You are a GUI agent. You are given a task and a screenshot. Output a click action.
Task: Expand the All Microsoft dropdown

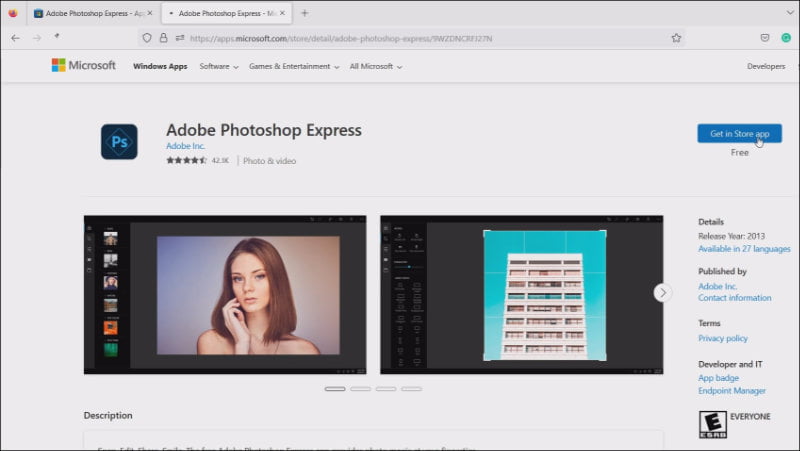[376, 66]
